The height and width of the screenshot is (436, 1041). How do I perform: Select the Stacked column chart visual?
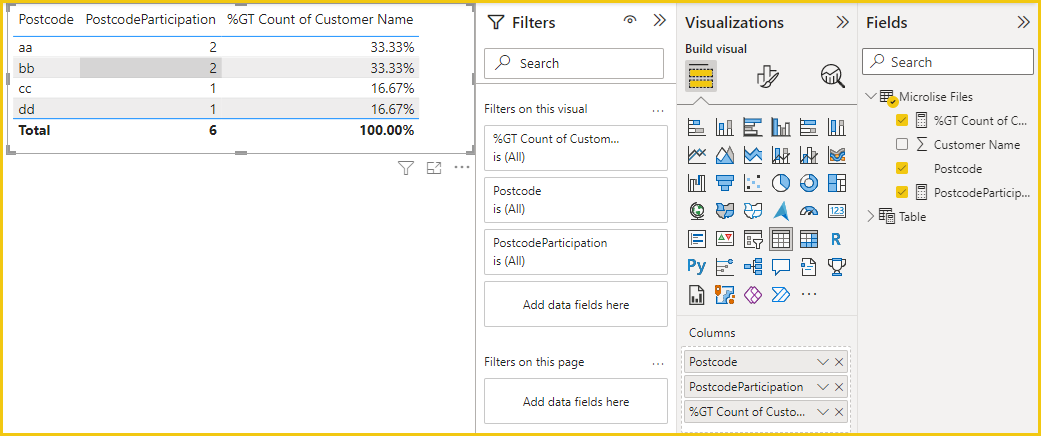pyautogui.click(x=724, y=127)
